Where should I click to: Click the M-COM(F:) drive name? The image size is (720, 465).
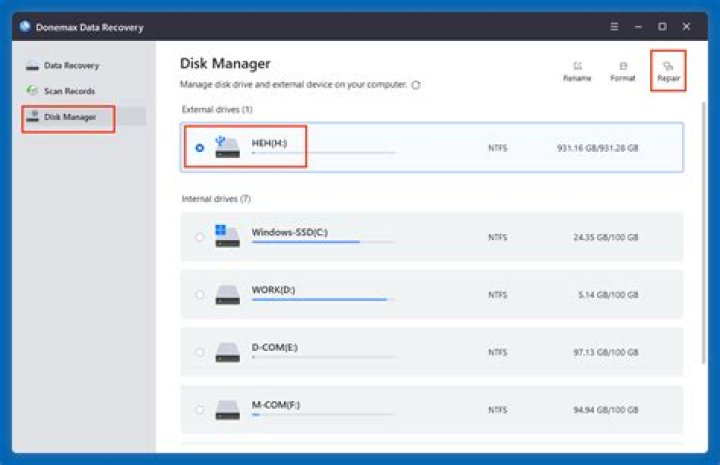coord(276,404)
